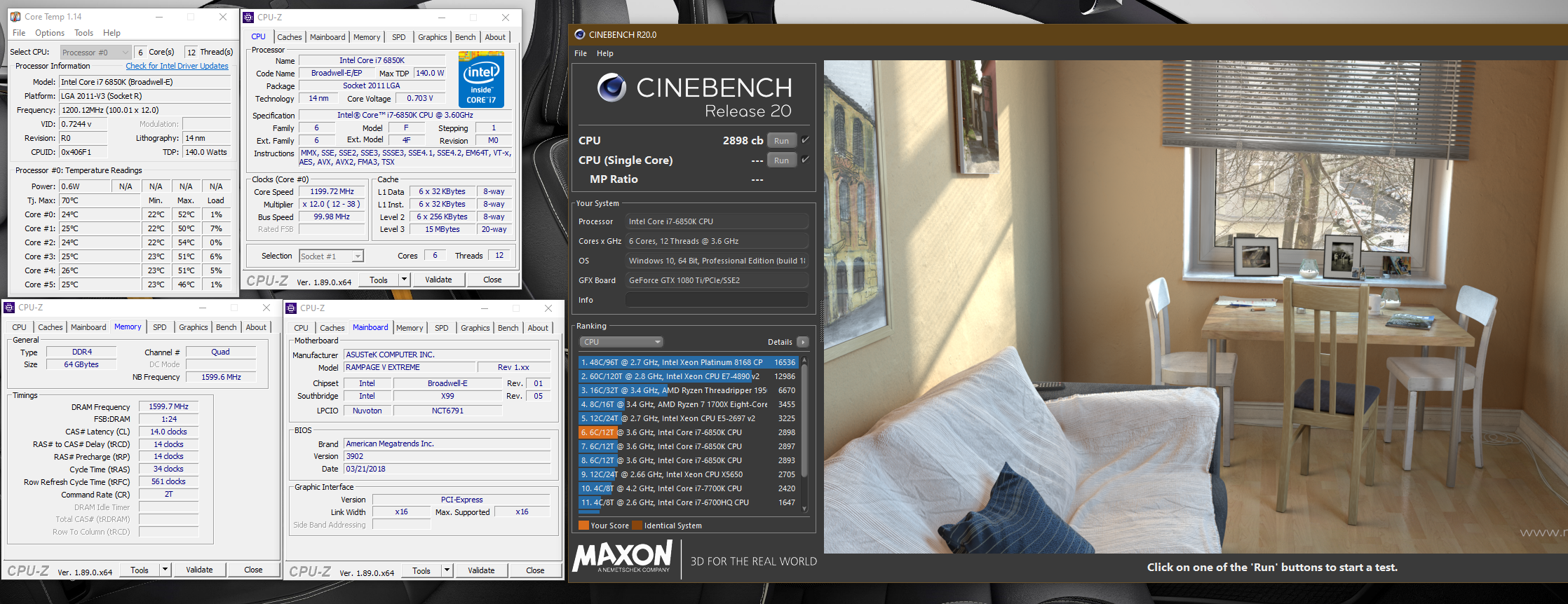Click the Info input field in Cinebench
1568x604 pixels.
[x=717, y=300]
